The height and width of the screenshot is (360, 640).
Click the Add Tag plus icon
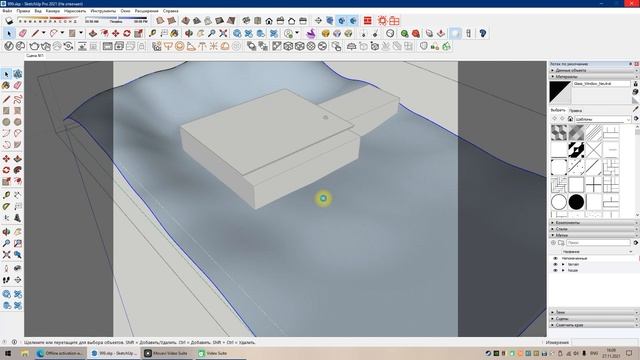[x=553, y=243]
